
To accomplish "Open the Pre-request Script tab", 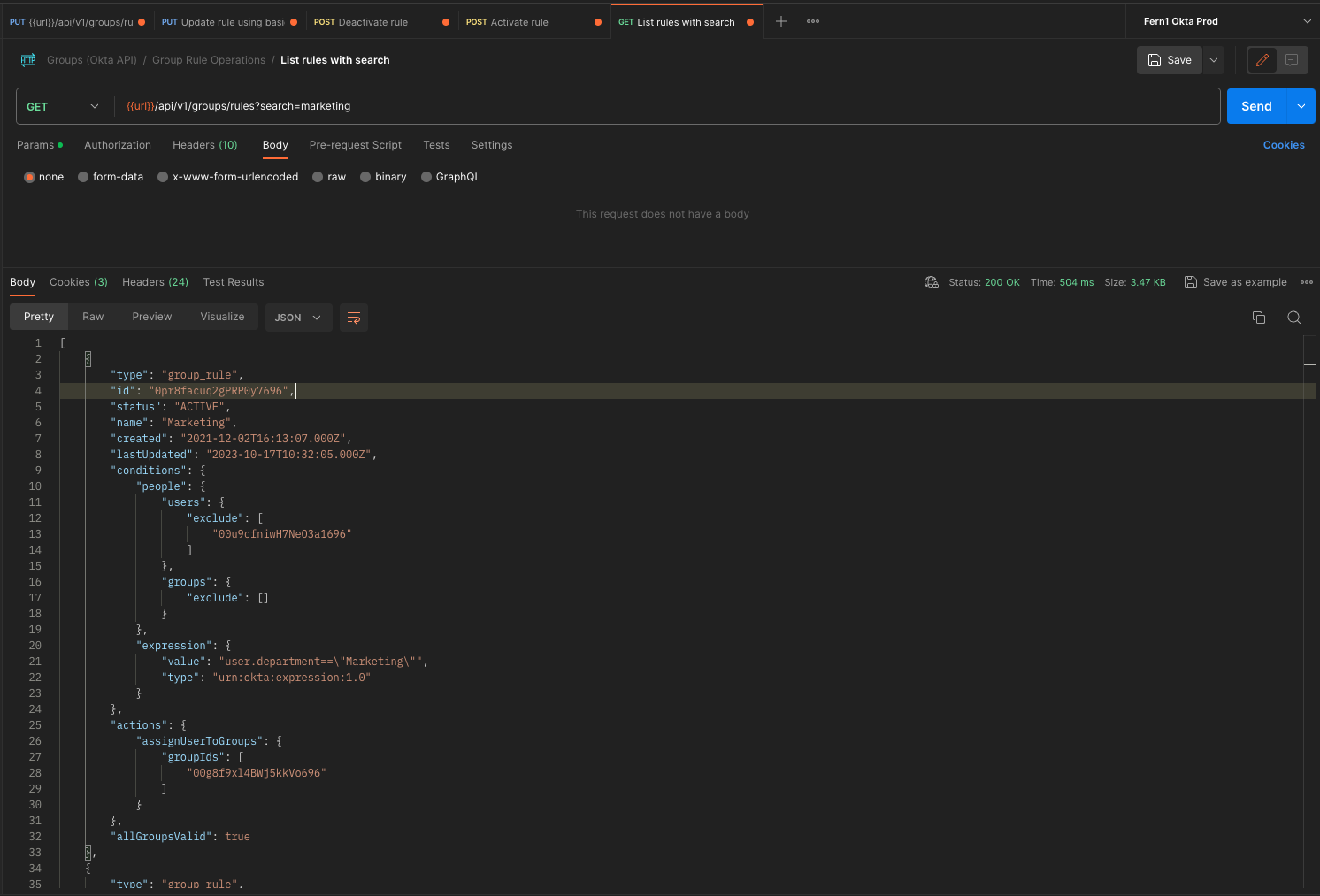I will point(355,145).
